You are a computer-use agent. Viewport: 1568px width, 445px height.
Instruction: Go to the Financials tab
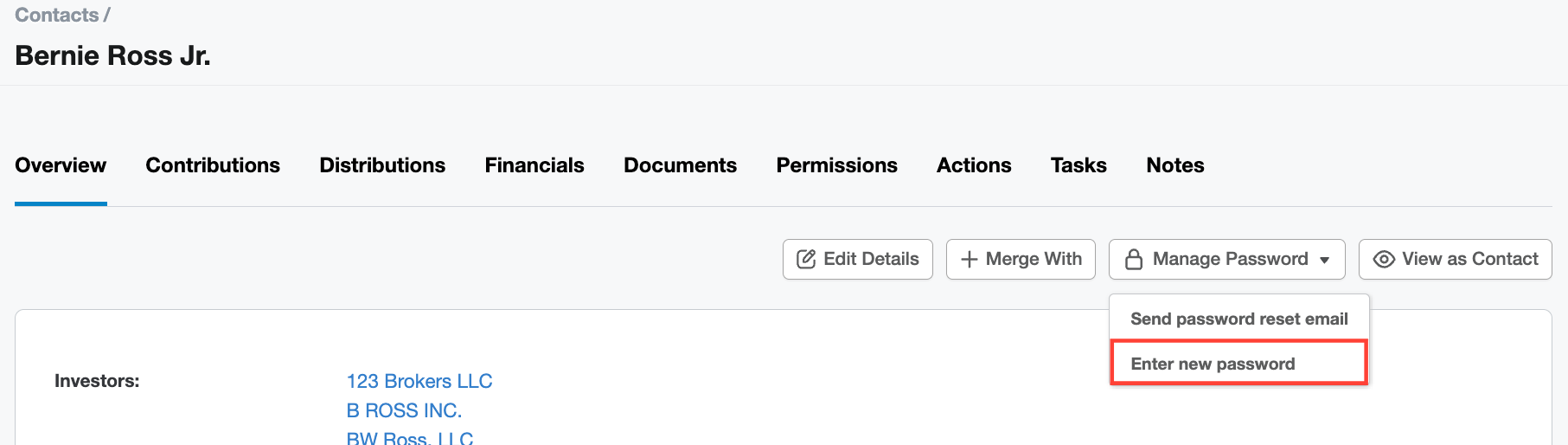click(534, 165)
